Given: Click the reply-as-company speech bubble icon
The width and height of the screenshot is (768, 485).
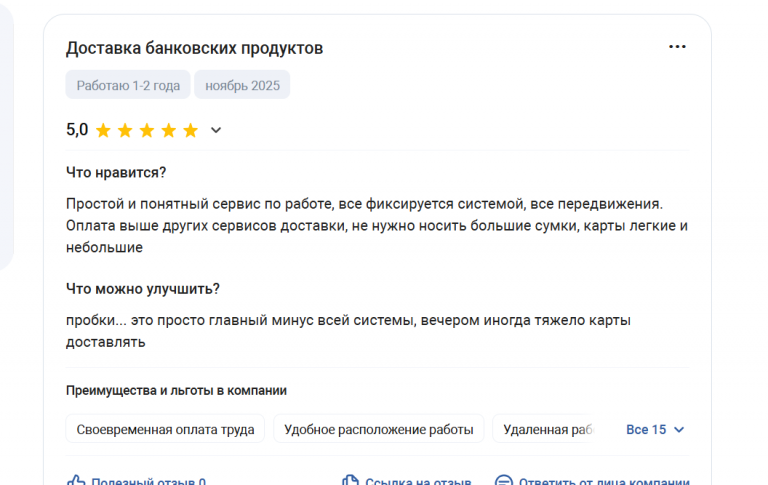Looking at the screenshot, I should 503,481.
